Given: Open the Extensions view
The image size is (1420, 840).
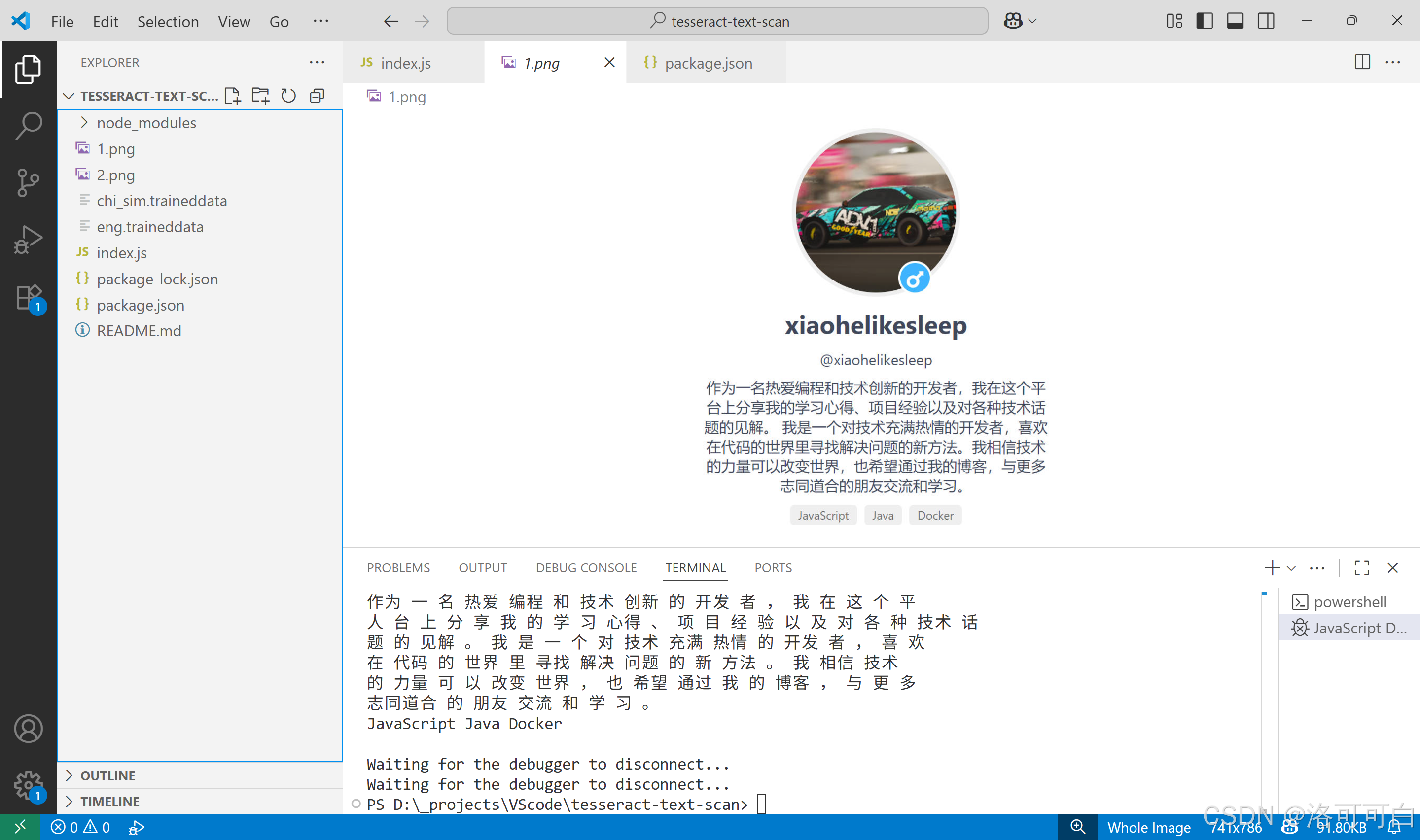Looking at the screenshot, I should pyautogui.click(x=28, y=297).
